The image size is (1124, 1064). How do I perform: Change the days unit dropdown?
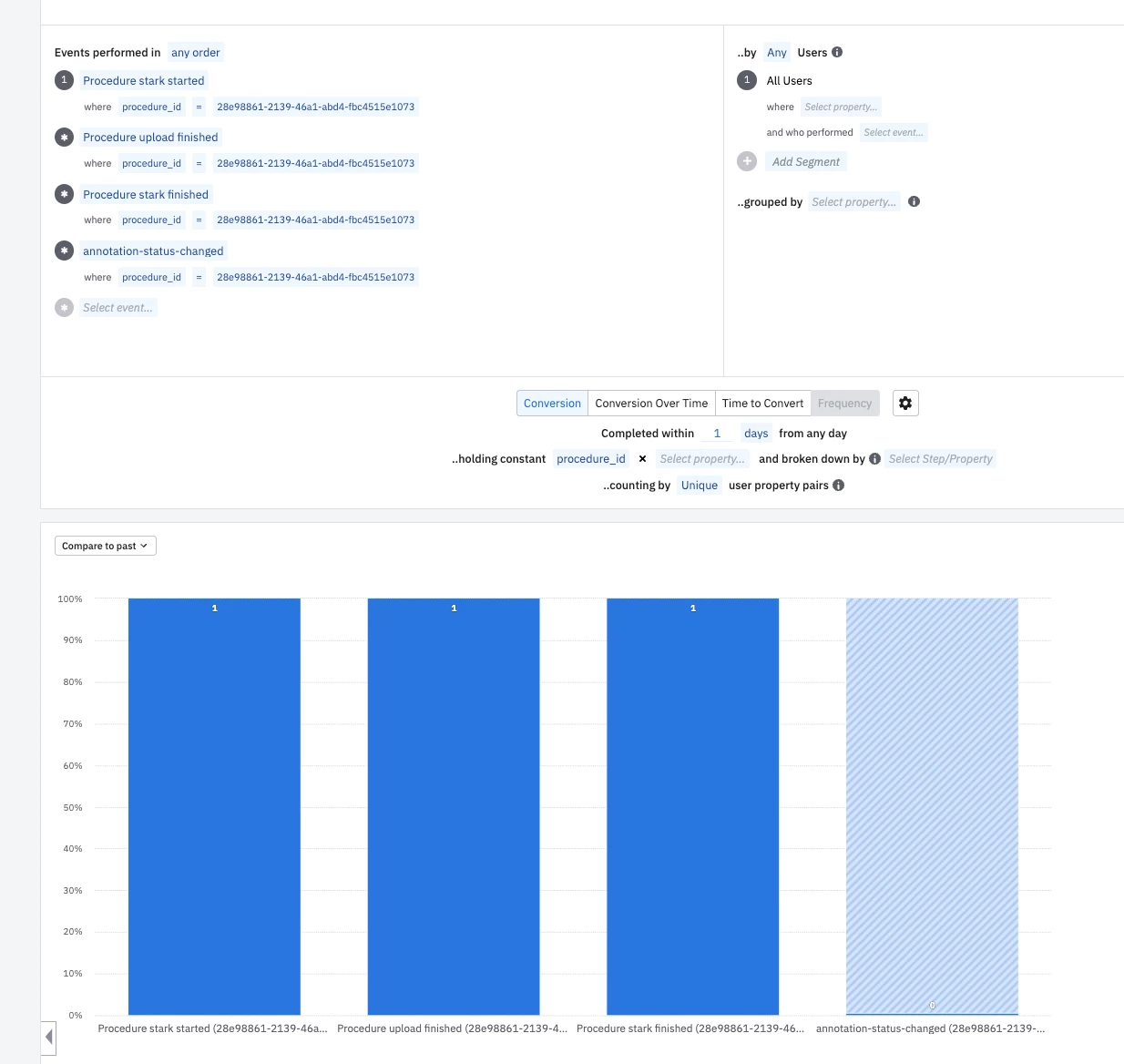(x=756, y=434)
